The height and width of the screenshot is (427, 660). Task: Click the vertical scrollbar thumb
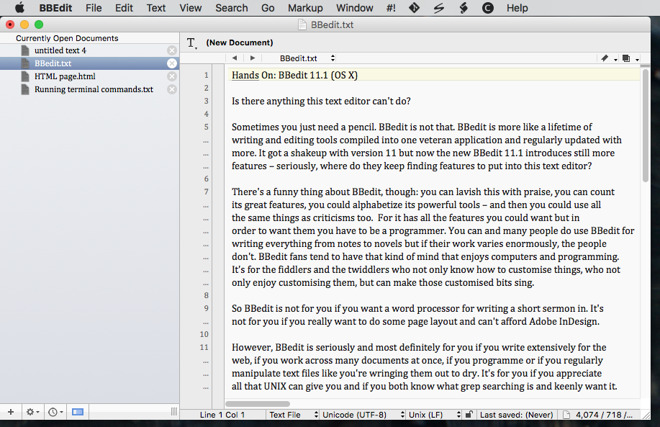(x=645, y=125)
